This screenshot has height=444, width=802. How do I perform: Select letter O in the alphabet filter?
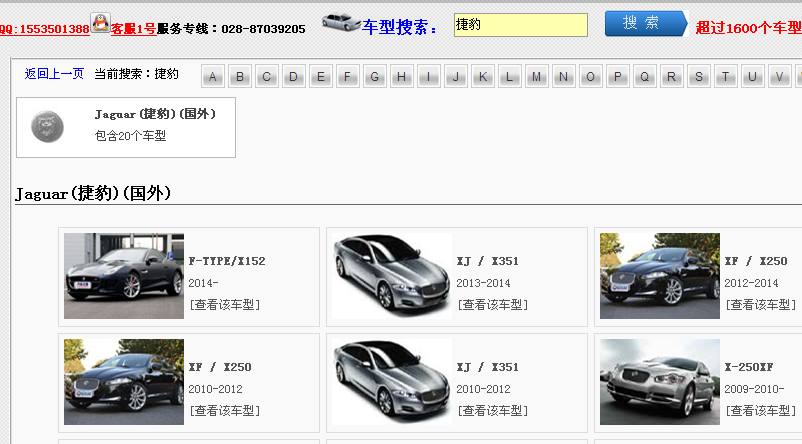coord(591,76)
